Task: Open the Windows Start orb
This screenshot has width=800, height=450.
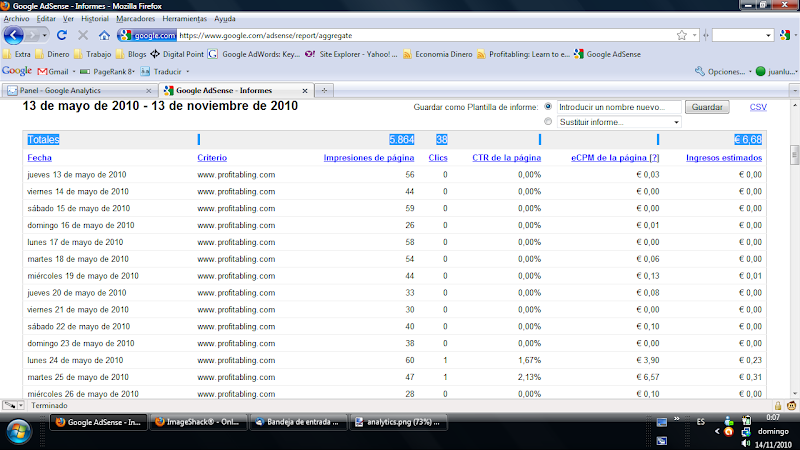Action: 19,432
